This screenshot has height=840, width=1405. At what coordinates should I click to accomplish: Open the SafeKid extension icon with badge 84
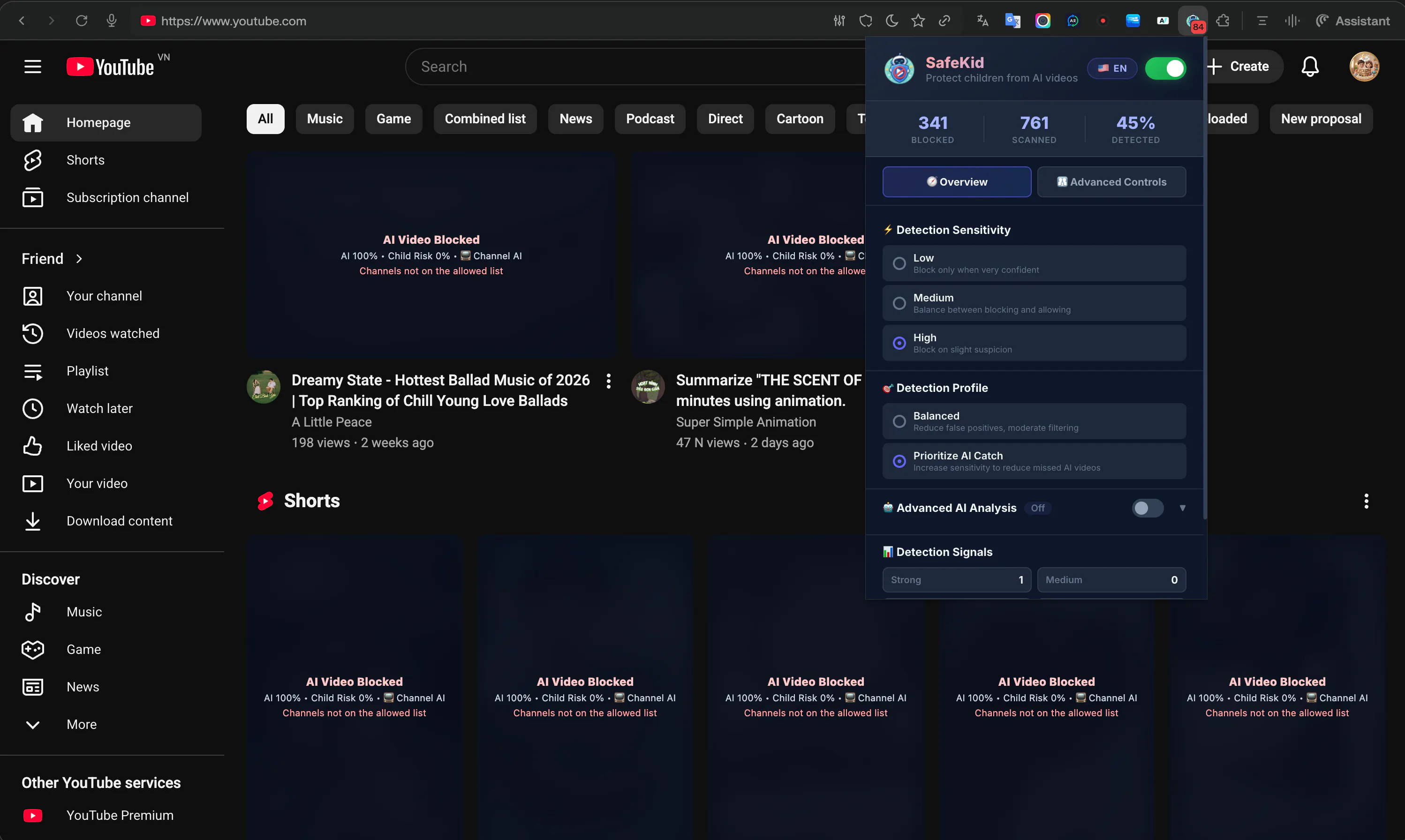click(x=1193, y=22)
